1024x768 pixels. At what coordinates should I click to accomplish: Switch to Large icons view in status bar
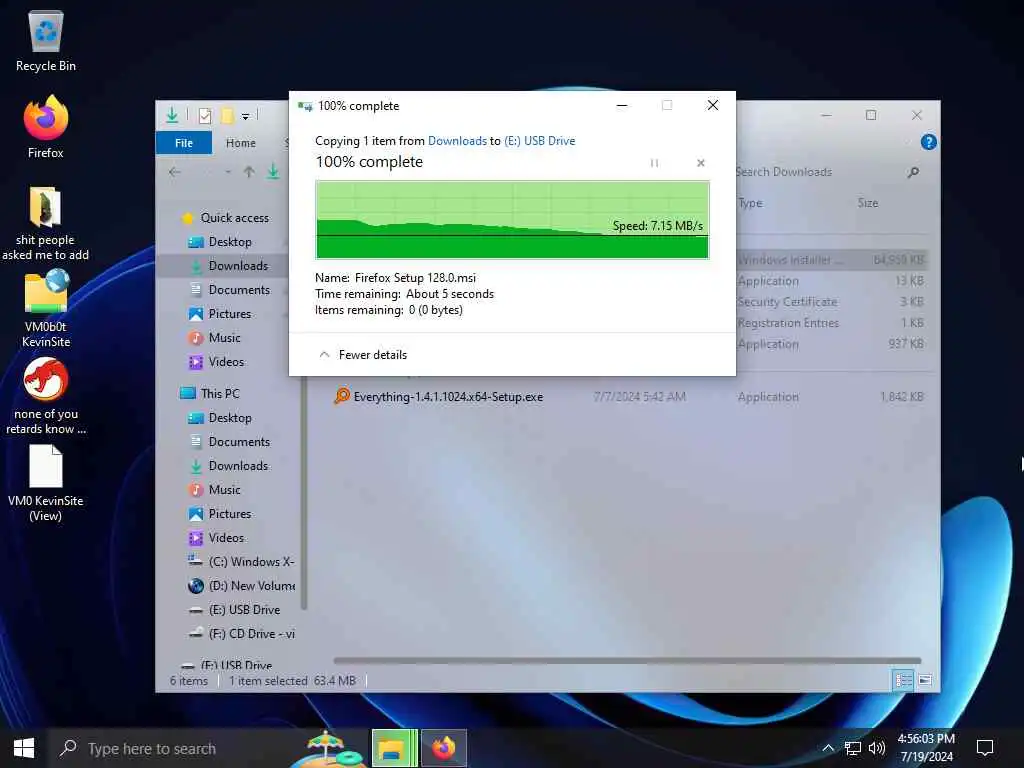coord(925,680)
